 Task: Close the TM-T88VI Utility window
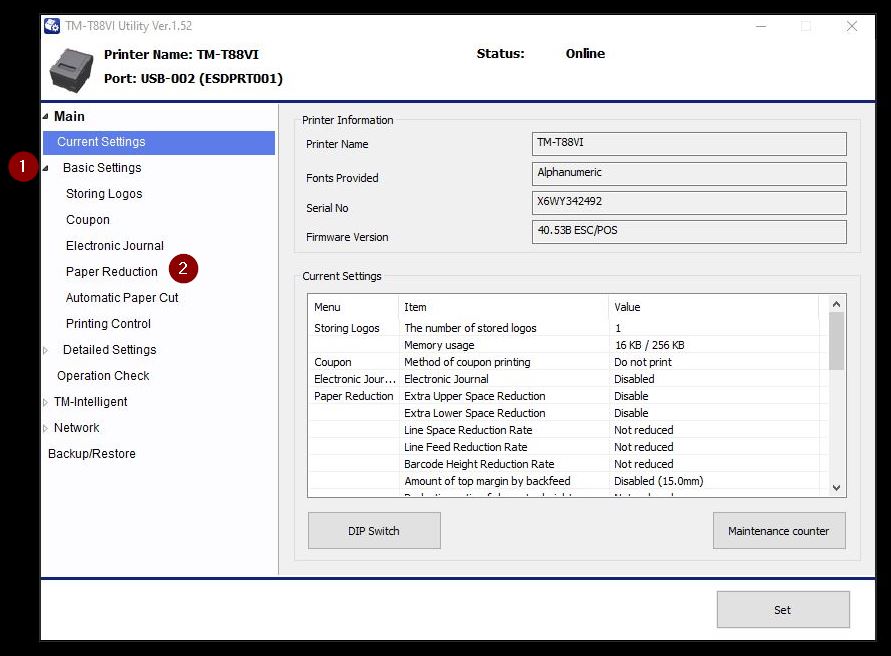pyautogui.click(x=852, y=26)
